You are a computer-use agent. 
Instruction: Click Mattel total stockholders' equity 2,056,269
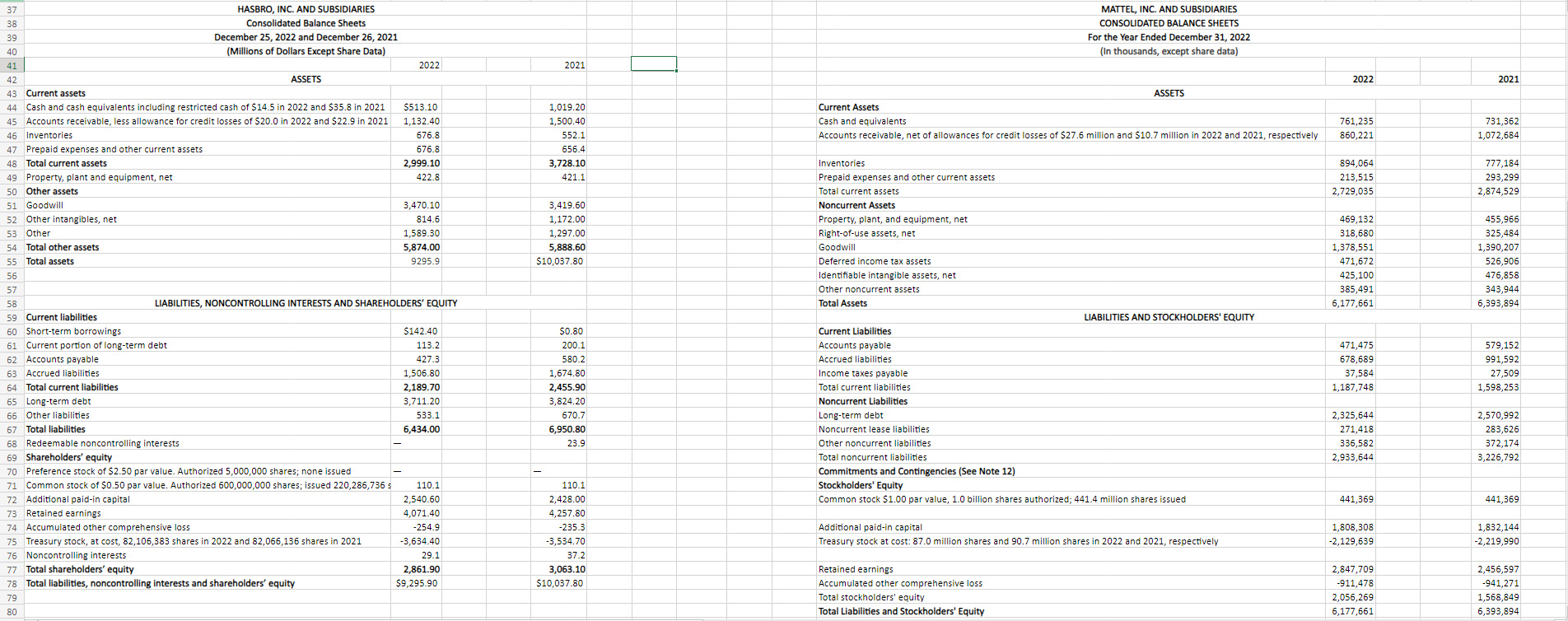(x=1353, y=597)
